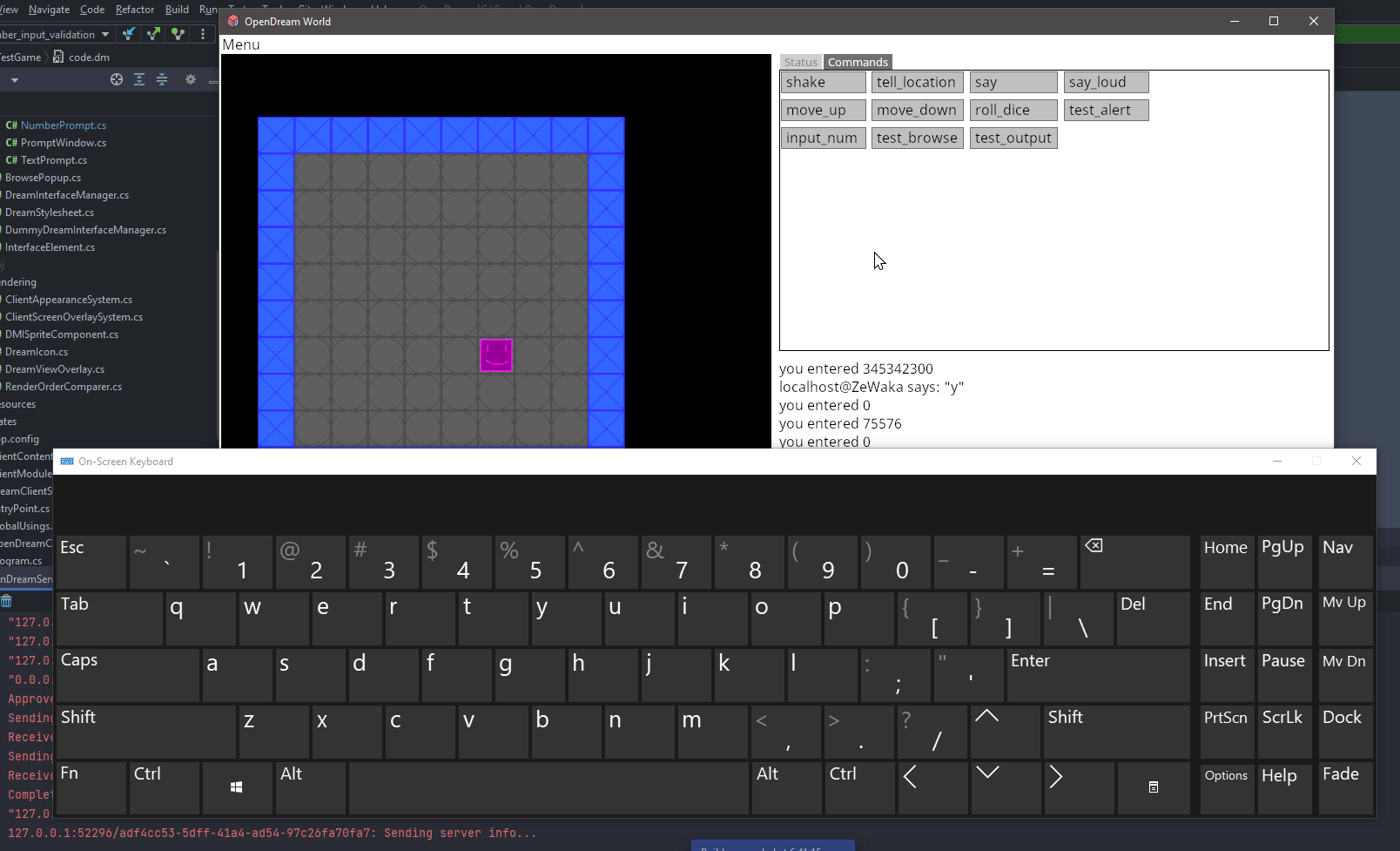Image resolution: width=1400 pixels, height=851 pixels.
Task: Open the Refactor menu
Action: pyautogui.click(x=135, y=9)
